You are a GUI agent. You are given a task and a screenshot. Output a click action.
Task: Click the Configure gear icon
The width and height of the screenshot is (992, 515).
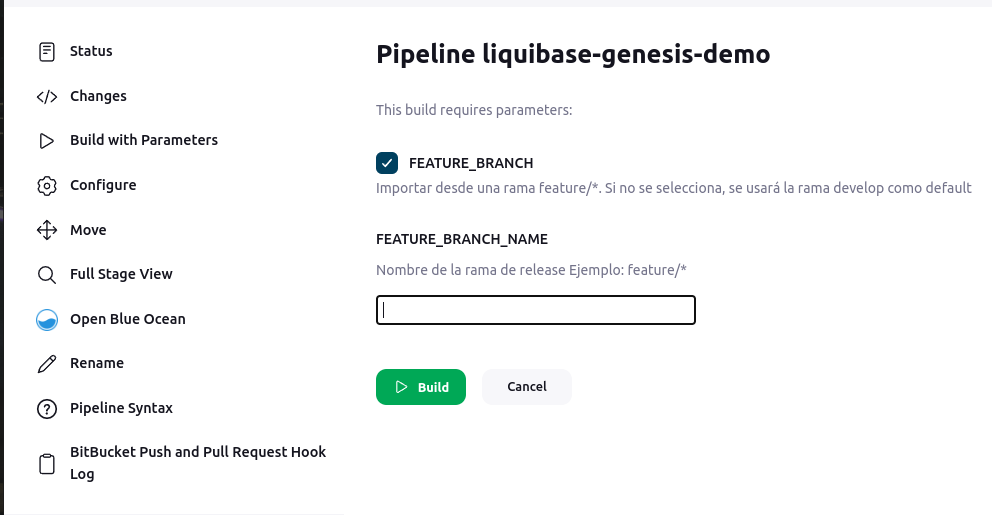pos(47,186)
